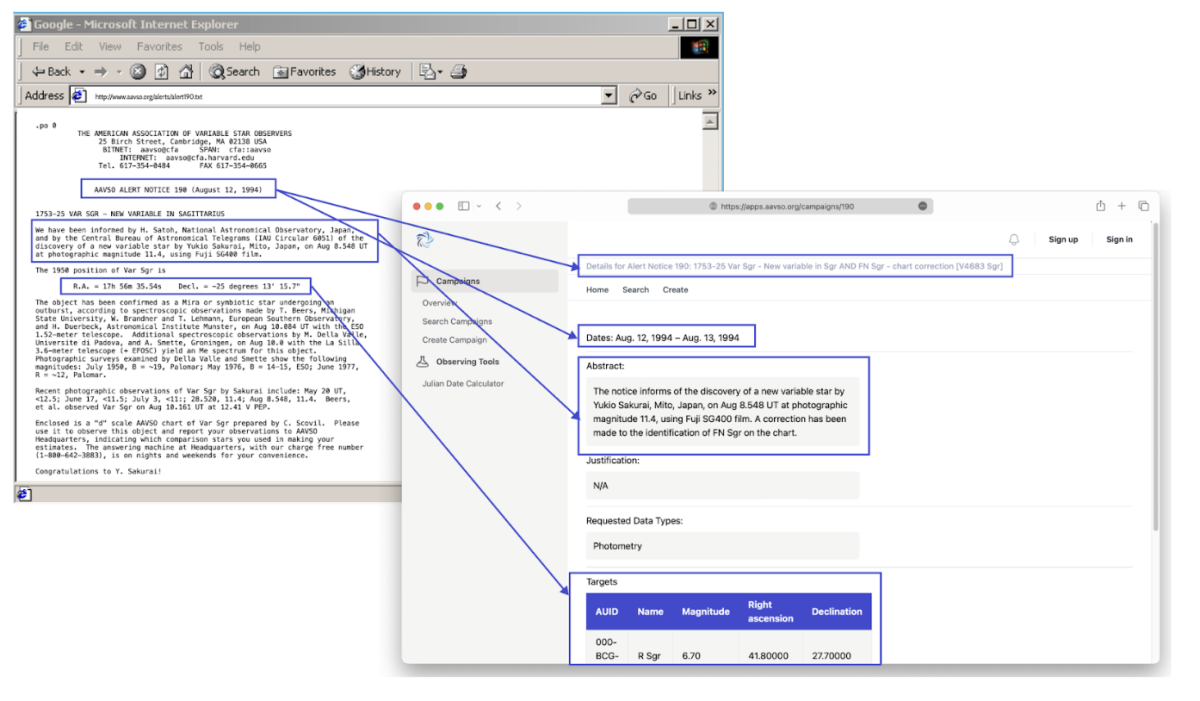Open the Edit menu in Internet Explorer
The image size is (1200, 701).
tap(74, 46)
